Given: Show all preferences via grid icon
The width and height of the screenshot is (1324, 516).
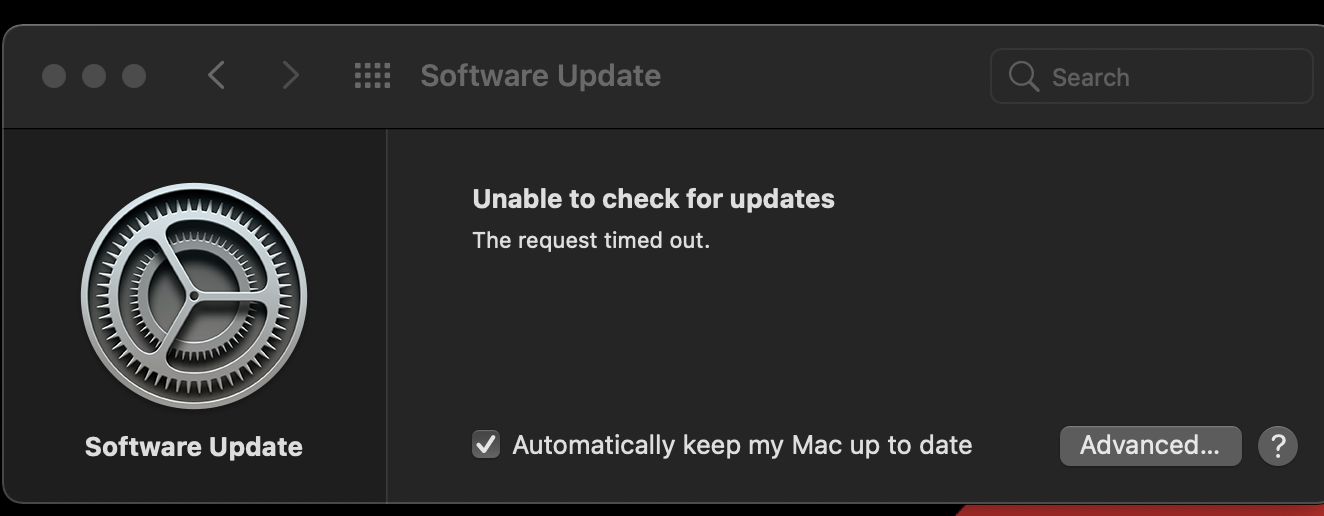Looking at the screenshot, I should coord(372,75).
